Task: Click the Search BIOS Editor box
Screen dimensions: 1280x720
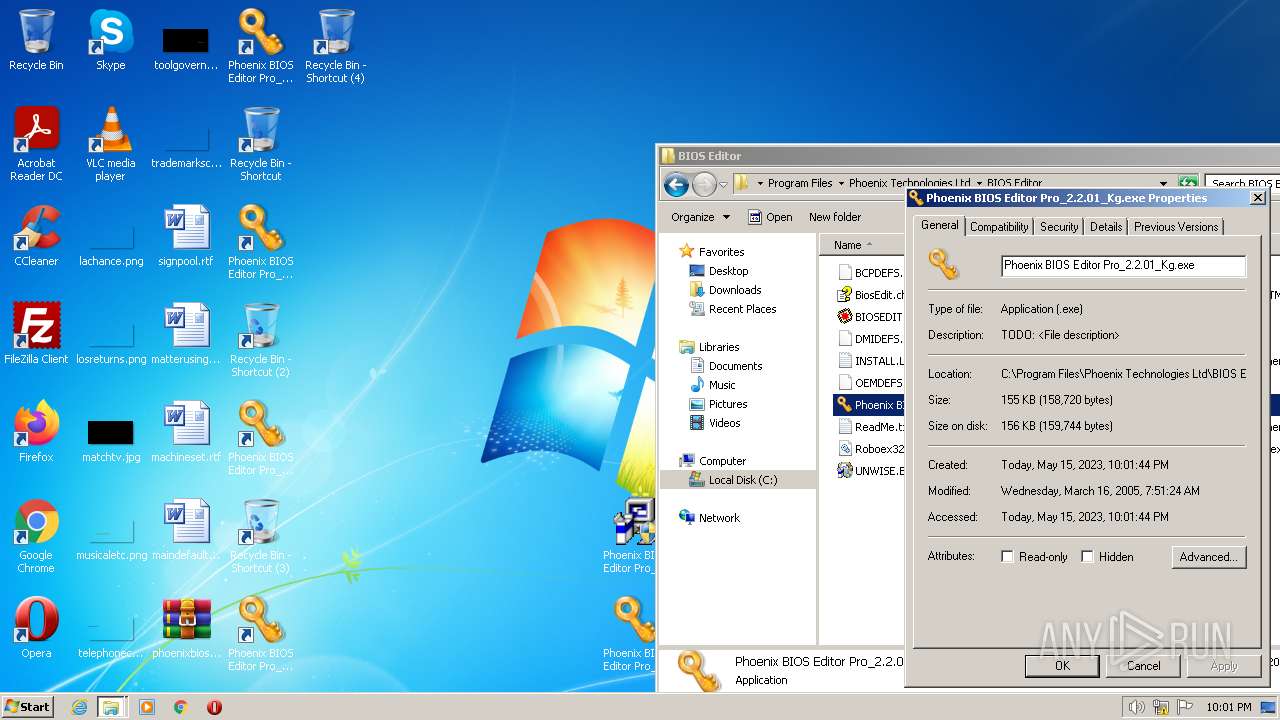Action: click(1242, 183)
